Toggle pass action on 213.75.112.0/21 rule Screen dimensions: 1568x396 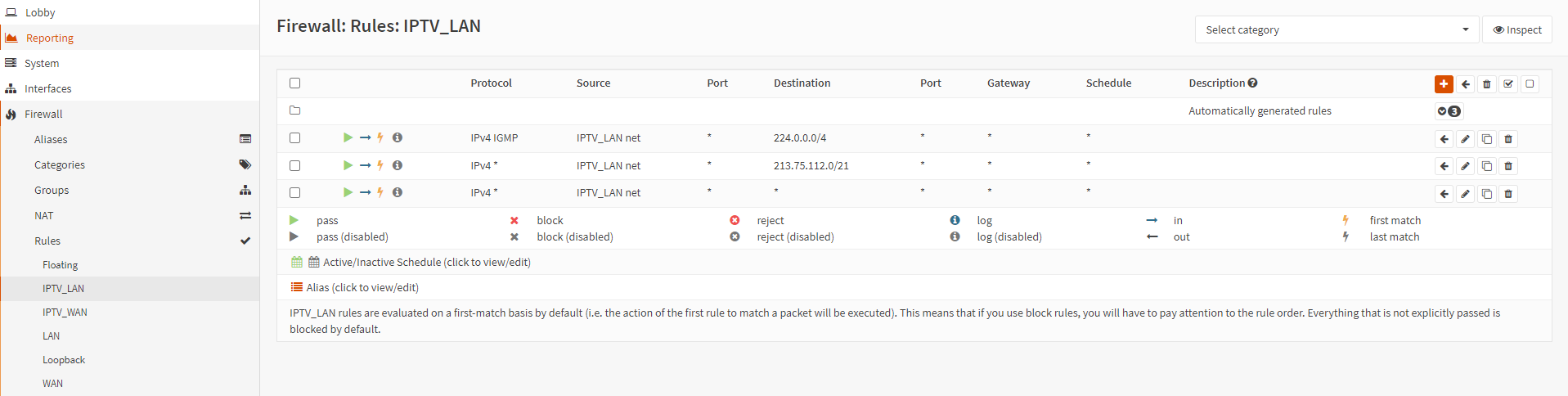[348, 165]
